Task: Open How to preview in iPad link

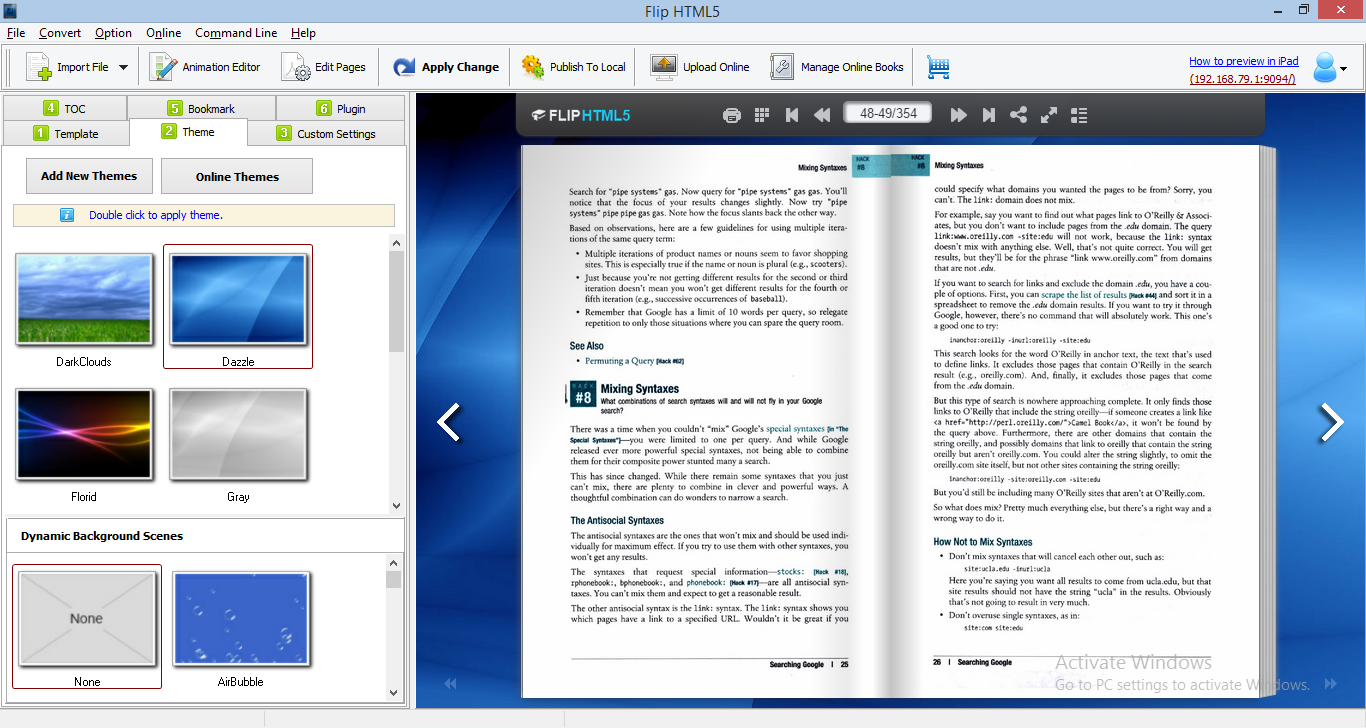Action: click(x=1243, y=61)
